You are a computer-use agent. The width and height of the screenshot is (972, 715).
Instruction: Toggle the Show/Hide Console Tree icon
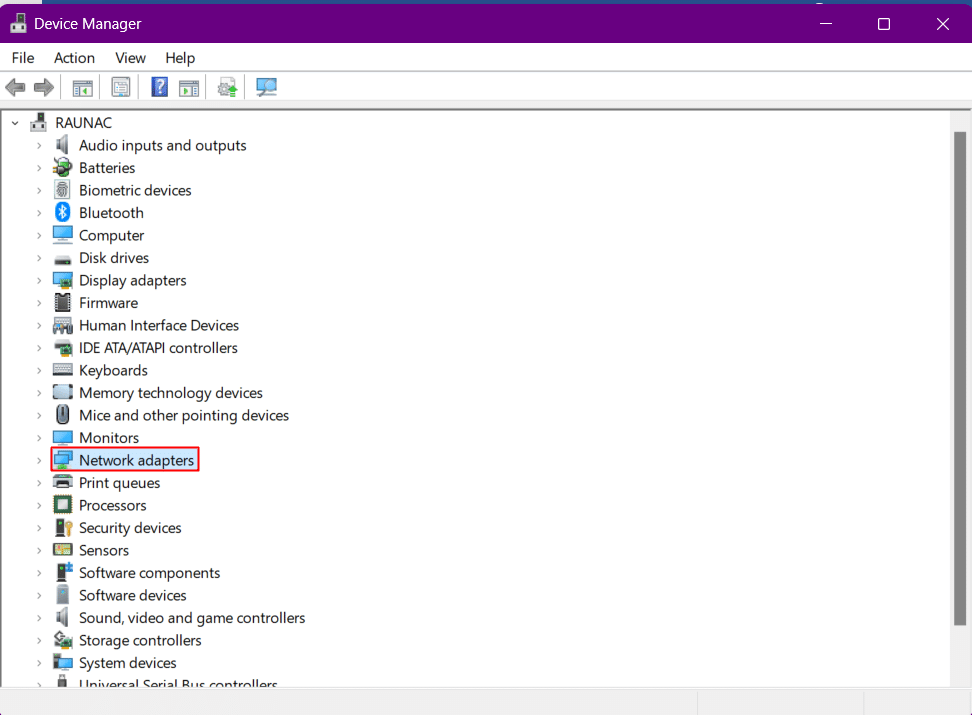pos(83,87)
